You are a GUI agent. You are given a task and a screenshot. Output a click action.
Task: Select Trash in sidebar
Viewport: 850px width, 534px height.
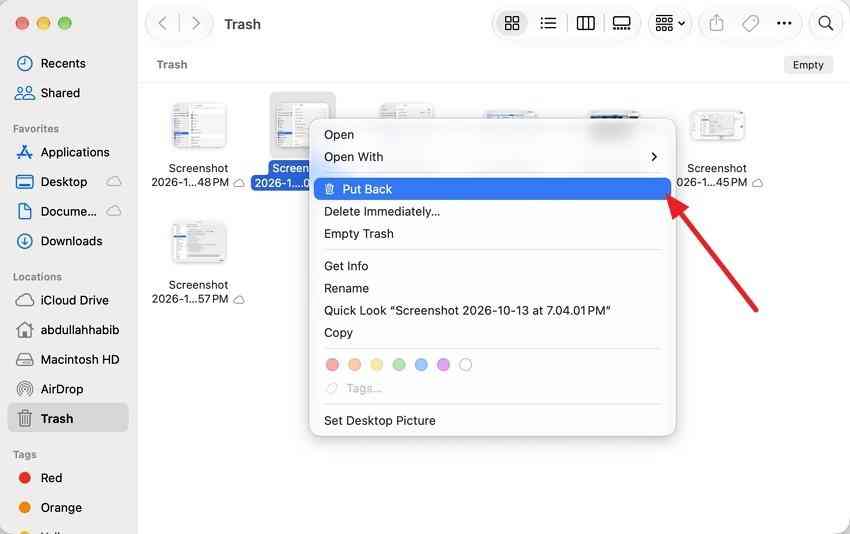tap(68, 418)
